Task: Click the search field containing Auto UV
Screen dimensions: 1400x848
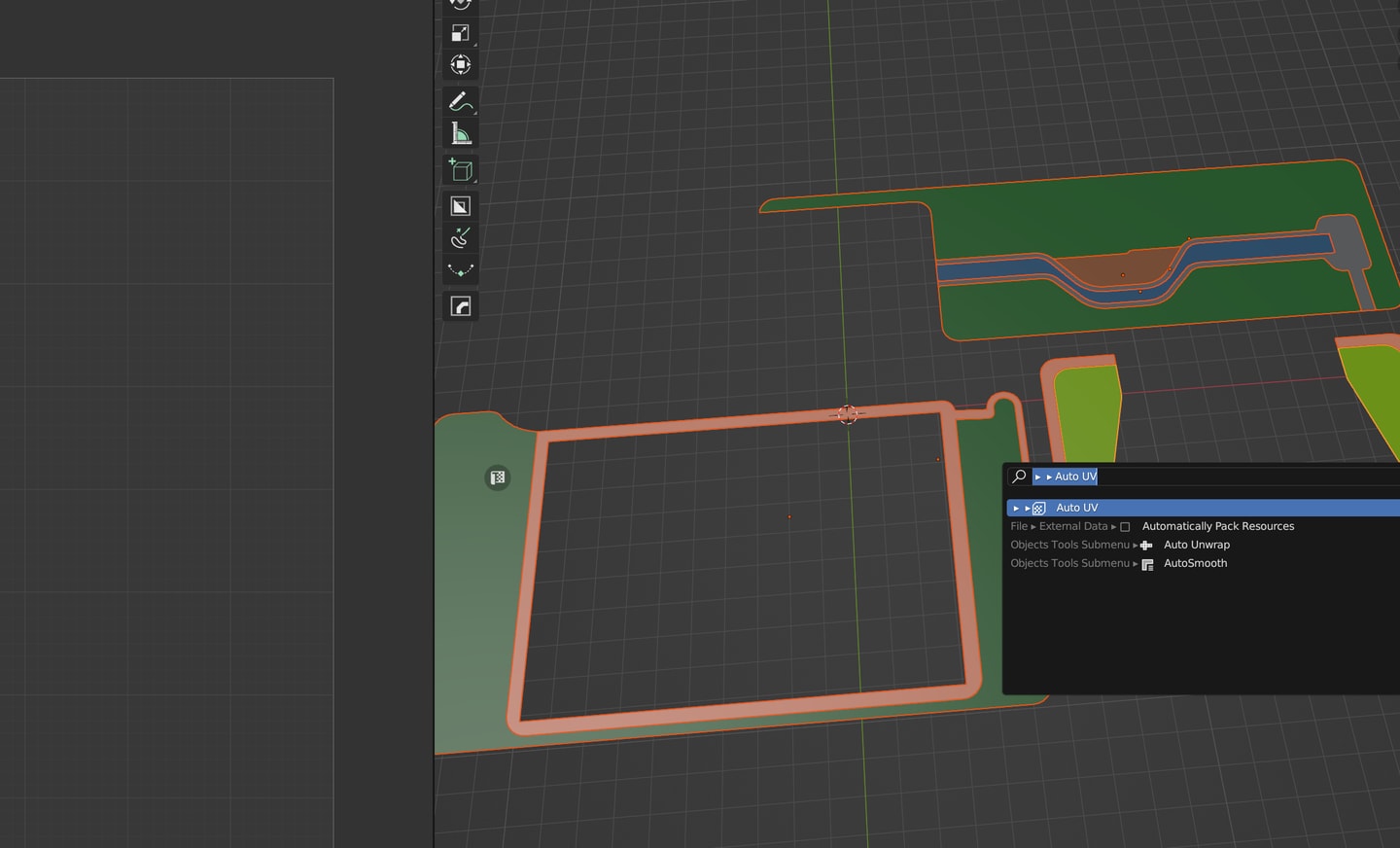Action: 1215,477
